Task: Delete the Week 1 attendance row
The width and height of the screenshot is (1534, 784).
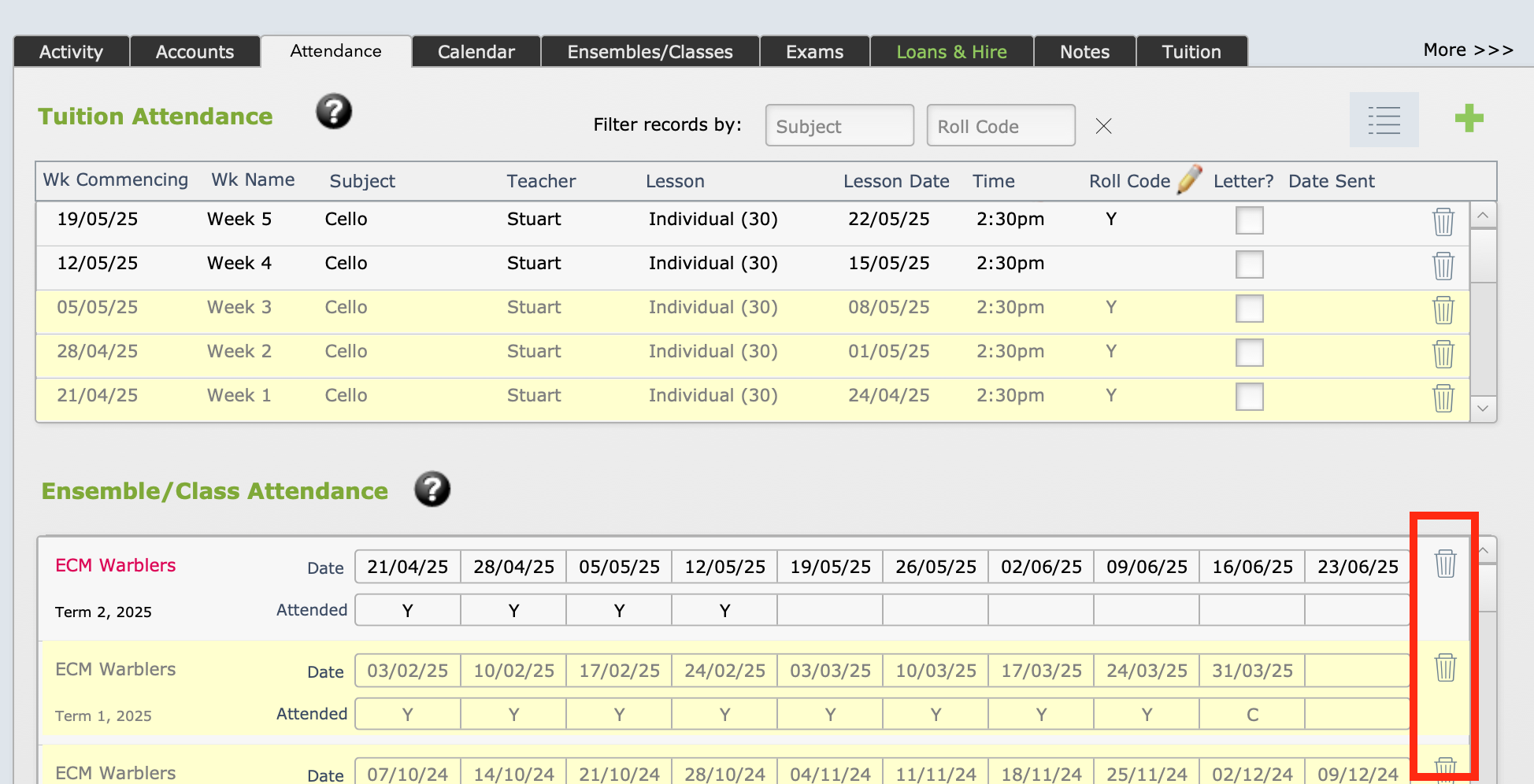Action: coord(1443,398)
